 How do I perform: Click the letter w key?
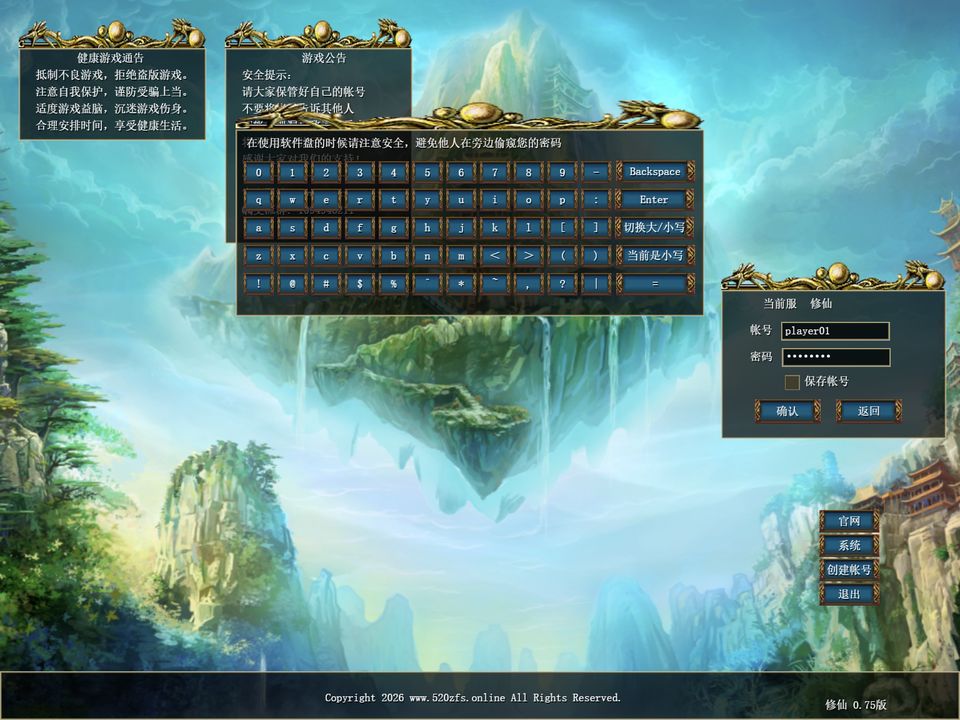[x=292, y=200]
